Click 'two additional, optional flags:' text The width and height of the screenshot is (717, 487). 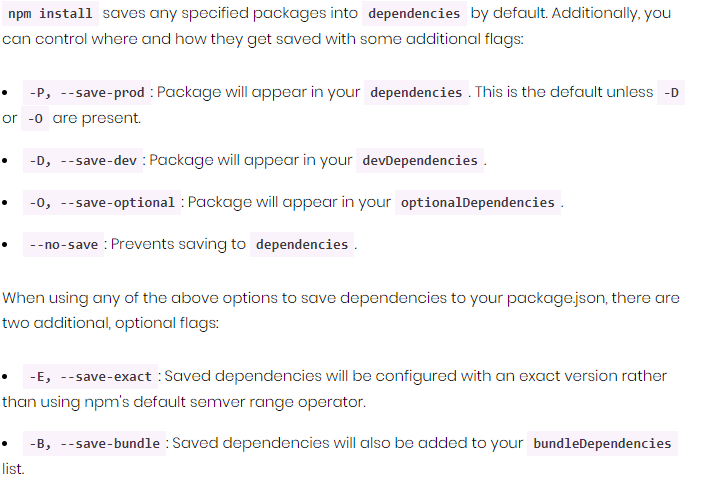111,323
